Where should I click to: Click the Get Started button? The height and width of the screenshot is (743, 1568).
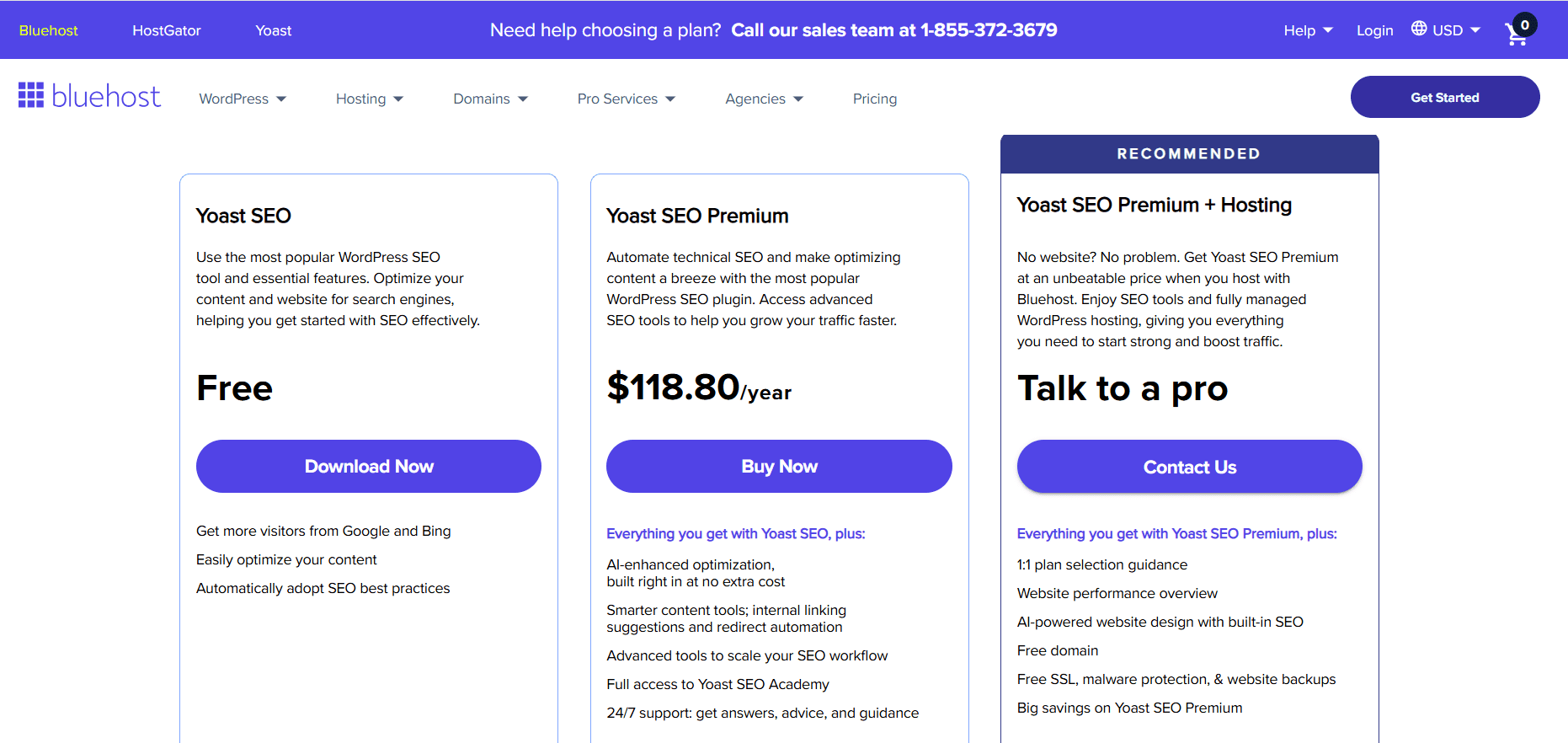point(1444,97)
